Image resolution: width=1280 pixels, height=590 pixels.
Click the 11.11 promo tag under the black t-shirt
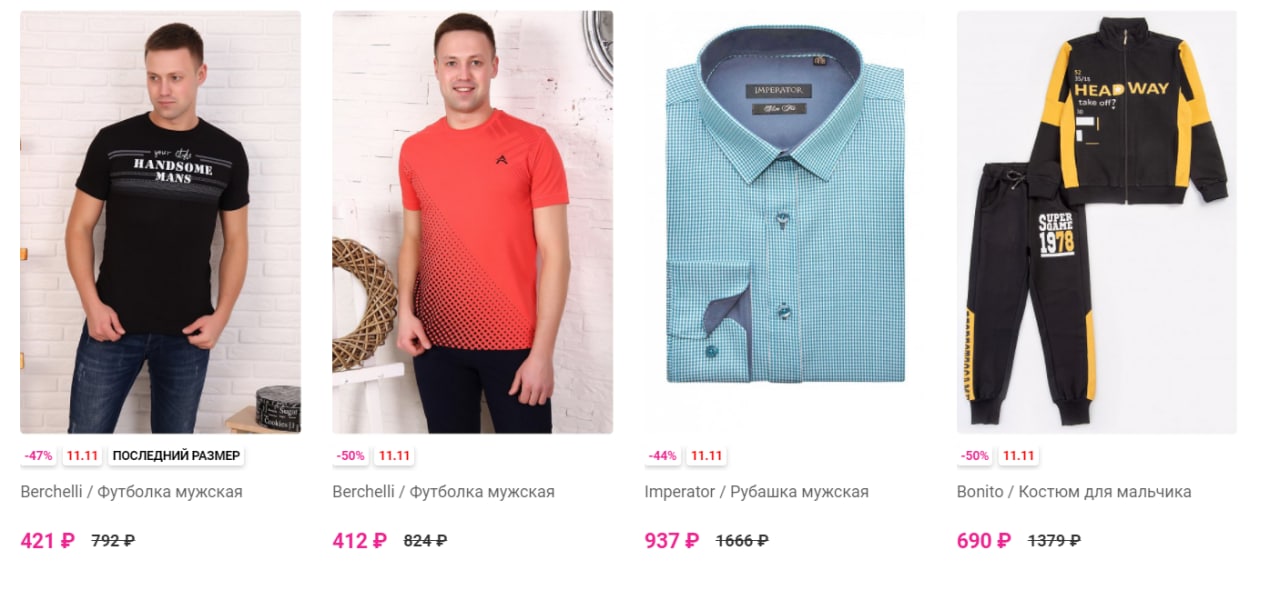(x=82, y=456)
